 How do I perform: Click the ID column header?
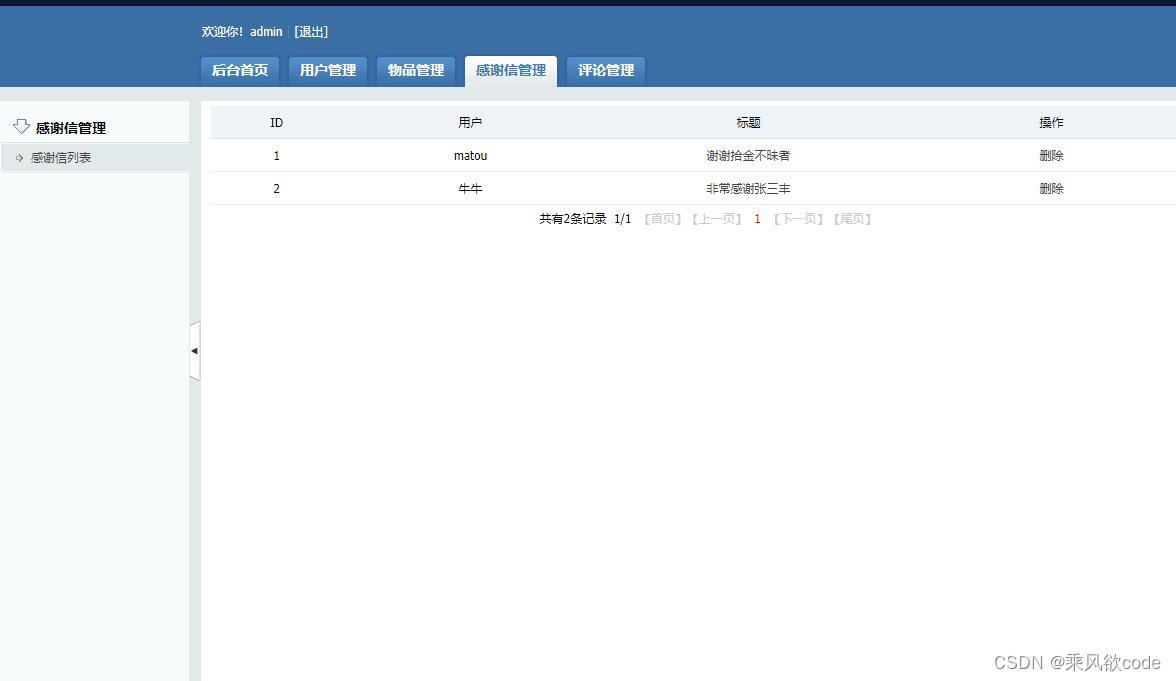click(x=276, y=122)
